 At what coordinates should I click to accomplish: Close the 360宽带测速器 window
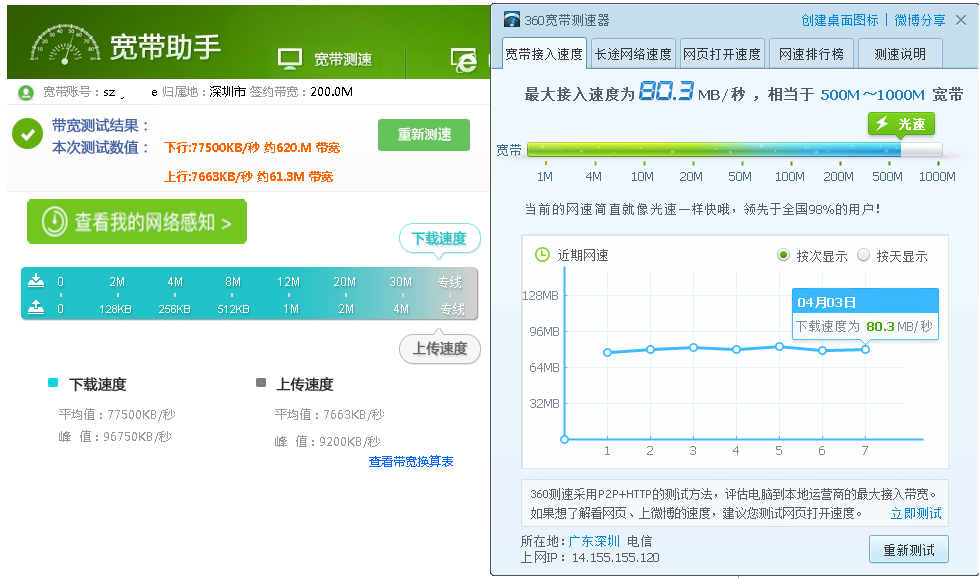[961, 20]
